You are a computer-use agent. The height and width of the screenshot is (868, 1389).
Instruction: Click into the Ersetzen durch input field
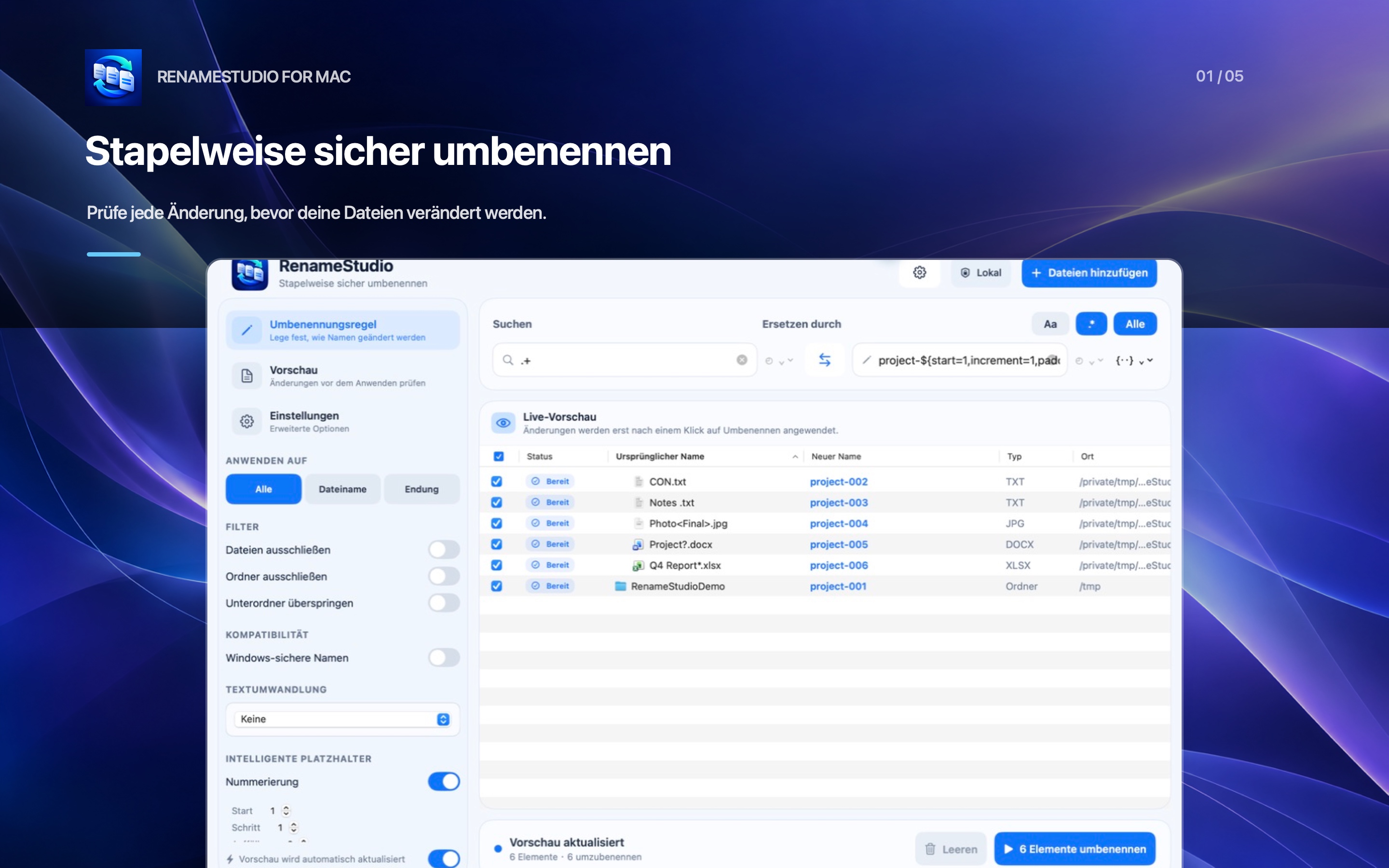(960, 360)
